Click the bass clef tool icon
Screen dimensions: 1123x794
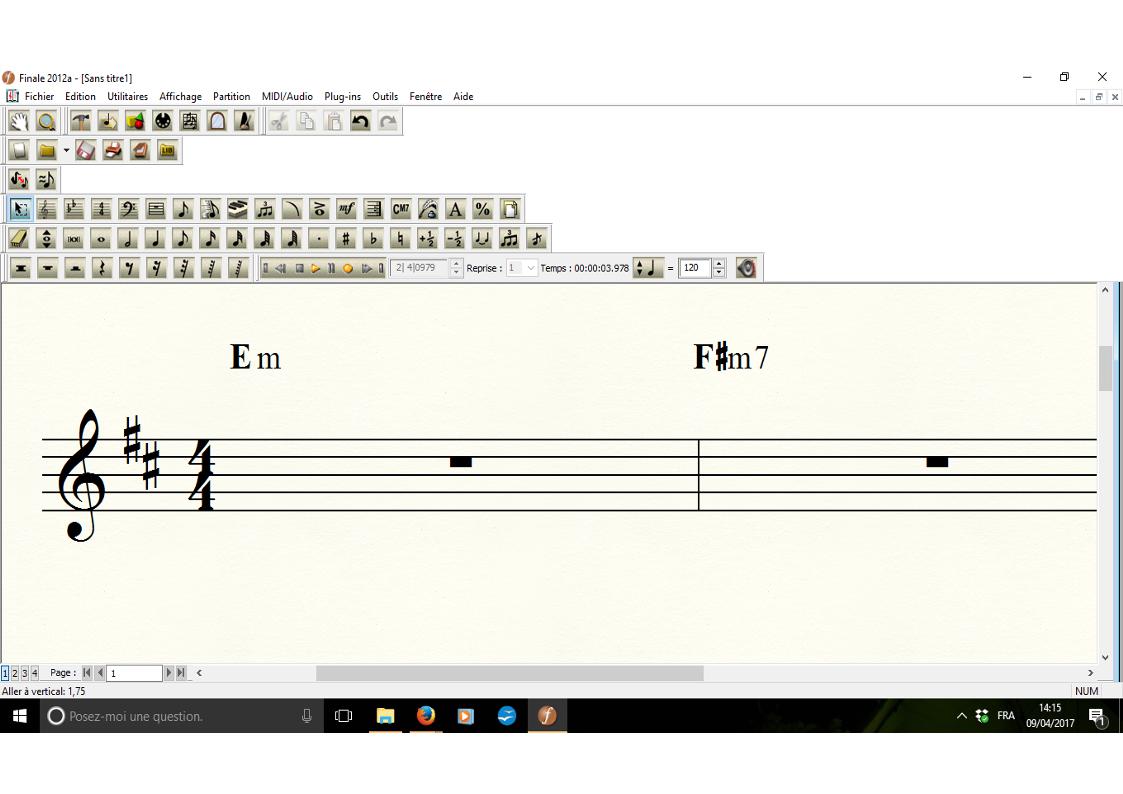click(x=128, y=209)
